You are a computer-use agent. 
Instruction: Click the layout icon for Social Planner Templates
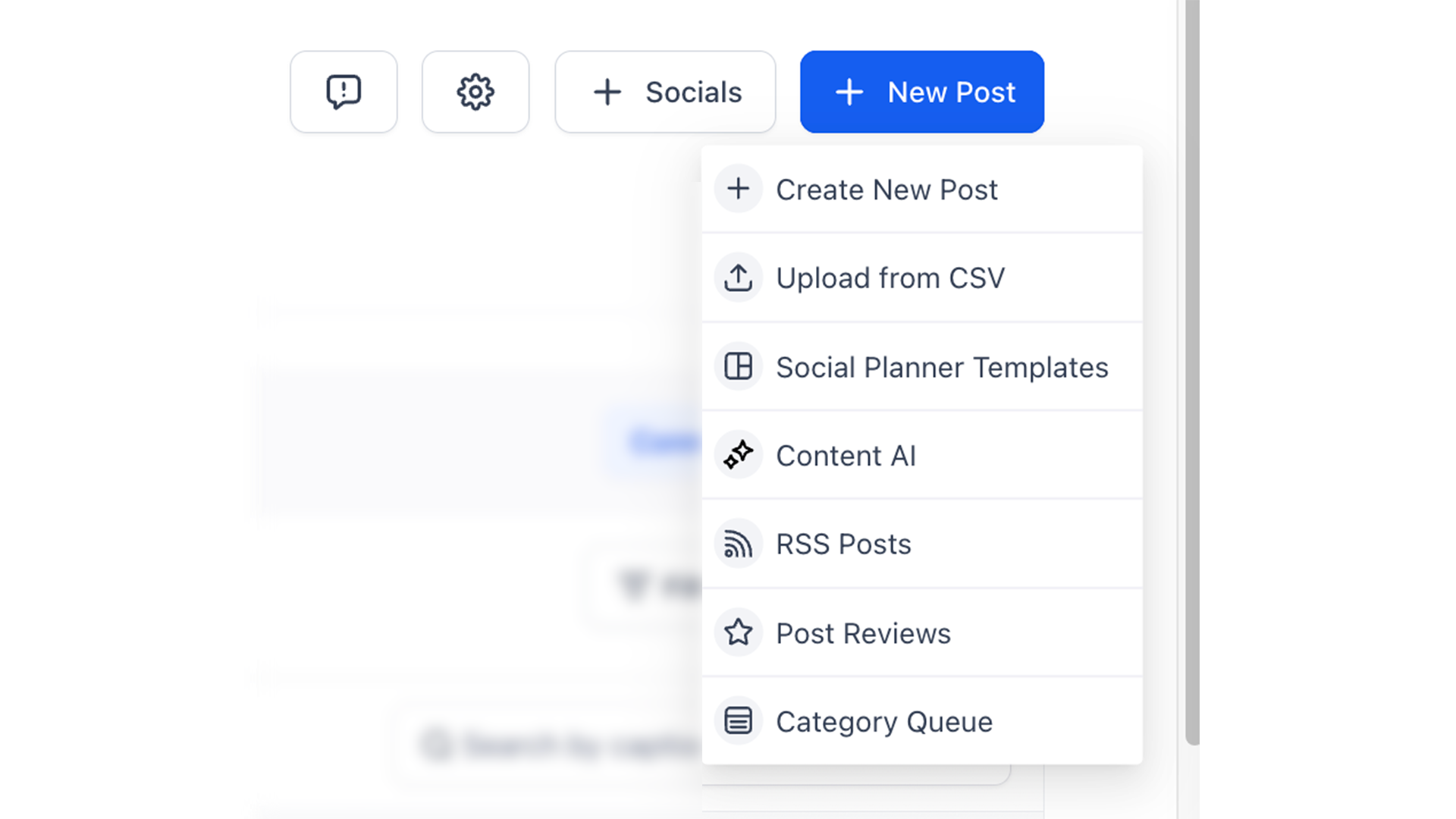point(738,366)
